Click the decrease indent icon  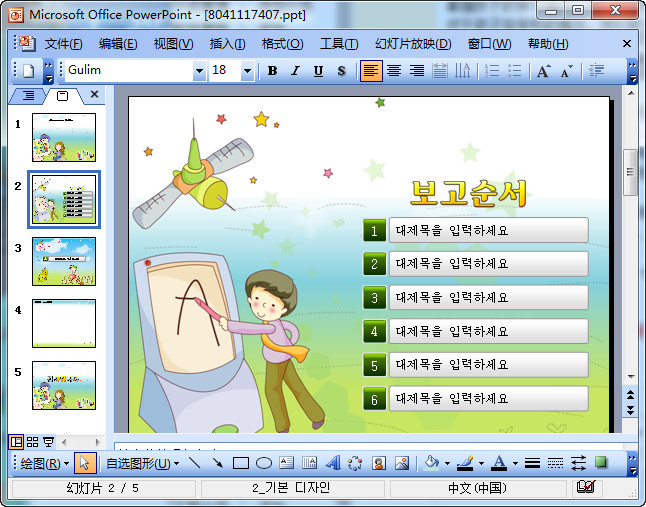[x=596, y=71]
